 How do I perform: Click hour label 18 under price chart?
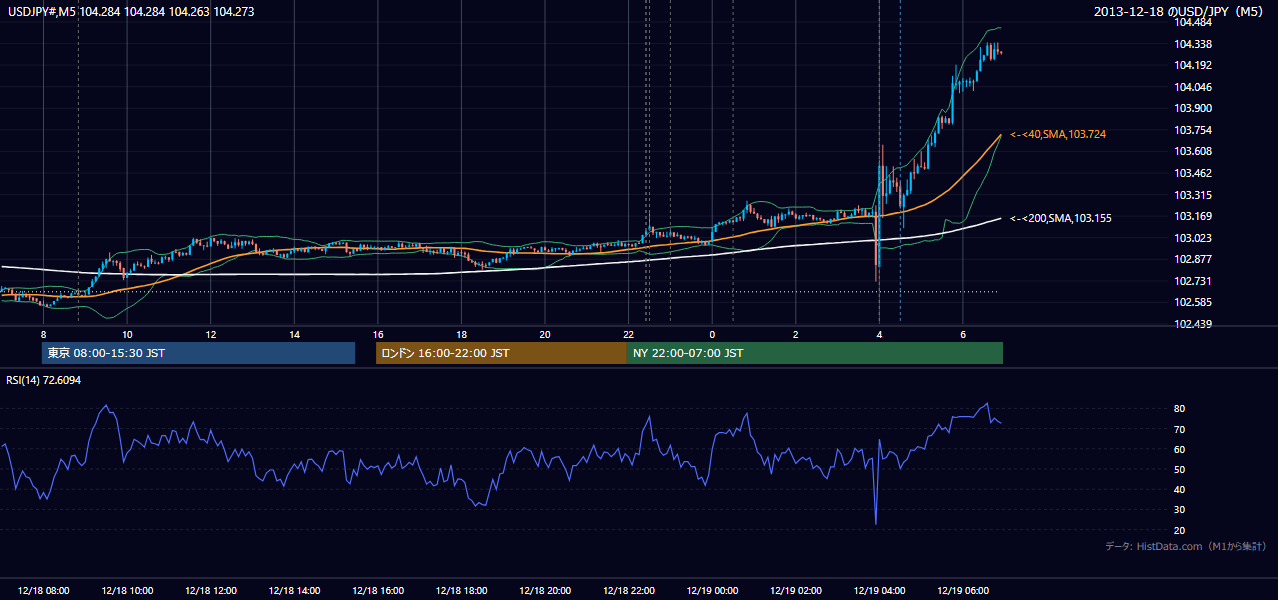pyautogui.click(x=461, y=334)
